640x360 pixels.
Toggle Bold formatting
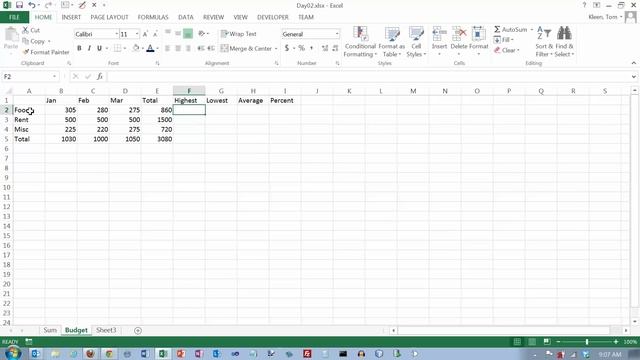pos(79,48)
